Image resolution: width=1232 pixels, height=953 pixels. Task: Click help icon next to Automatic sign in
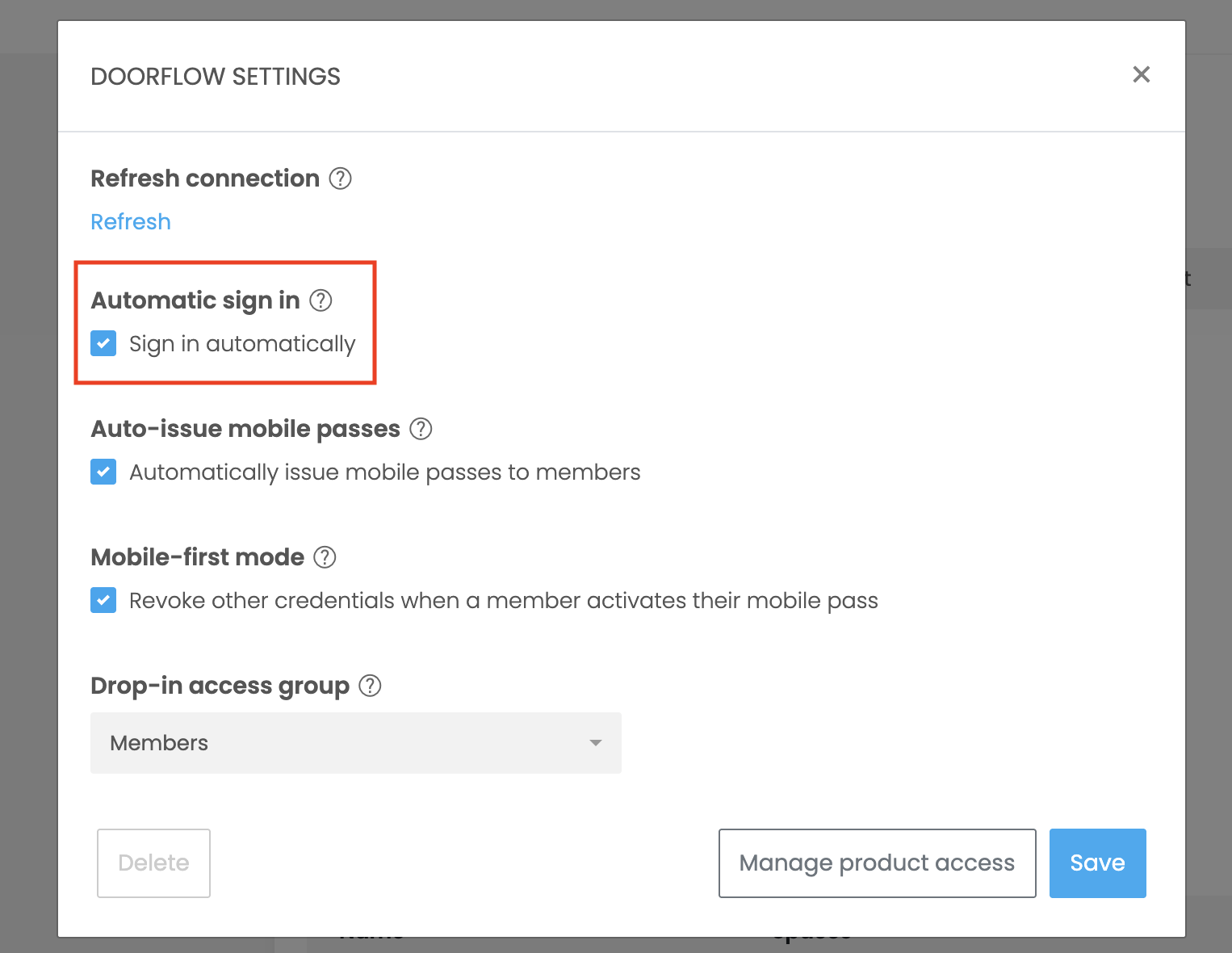(321, 300)
